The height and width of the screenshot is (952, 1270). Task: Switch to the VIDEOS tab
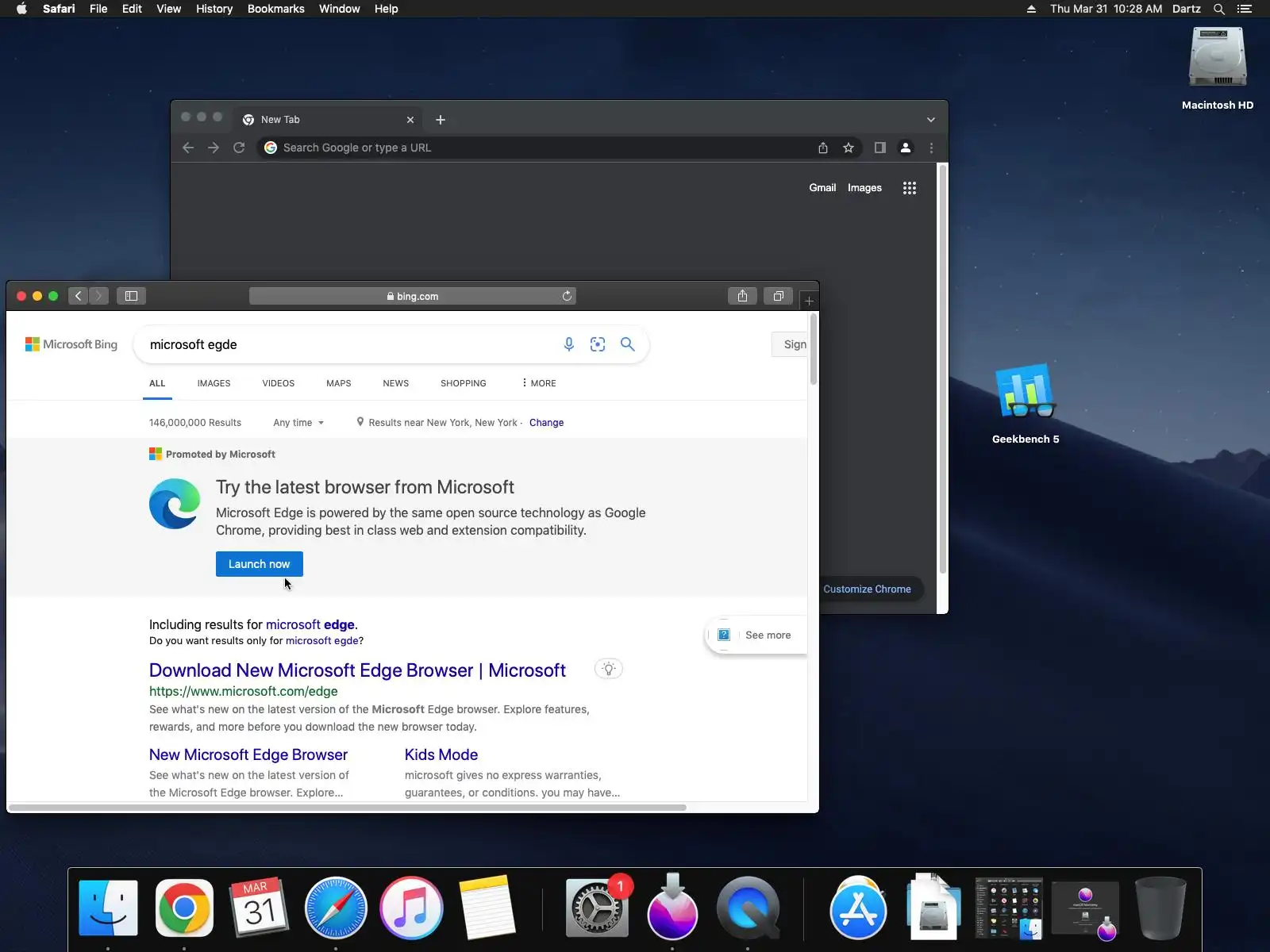[x=279, y=383]
